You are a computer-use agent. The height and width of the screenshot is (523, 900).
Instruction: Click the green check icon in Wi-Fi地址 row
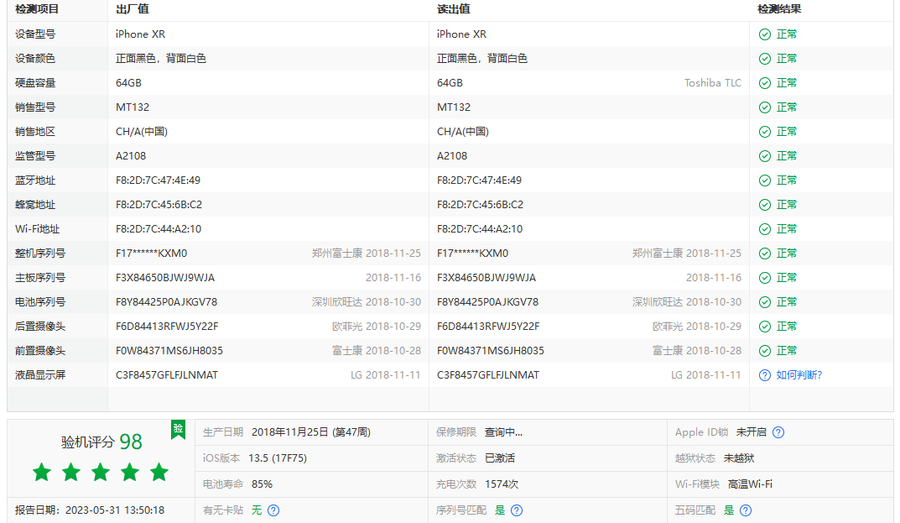pos(765,229)
